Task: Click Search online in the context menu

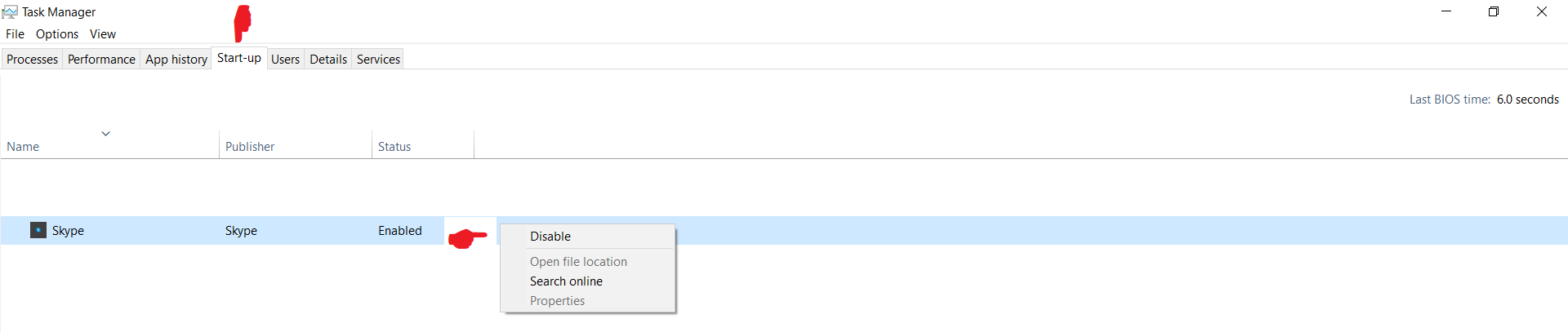Action: tap(566, 281)
